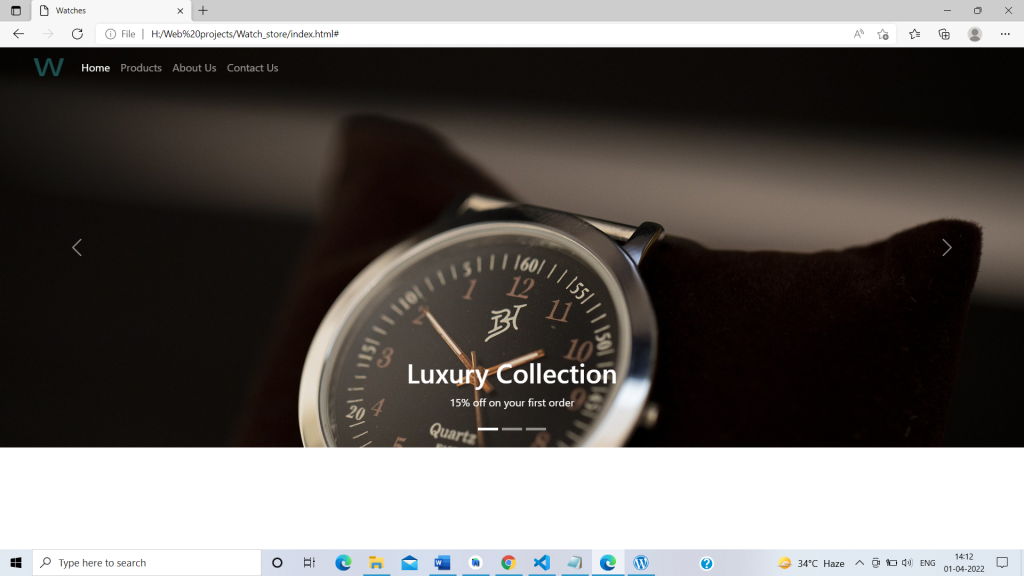Refresh the Watches page
Image resolution: width=1024 pixels, height=576 pixels.
tap(77, 33)
